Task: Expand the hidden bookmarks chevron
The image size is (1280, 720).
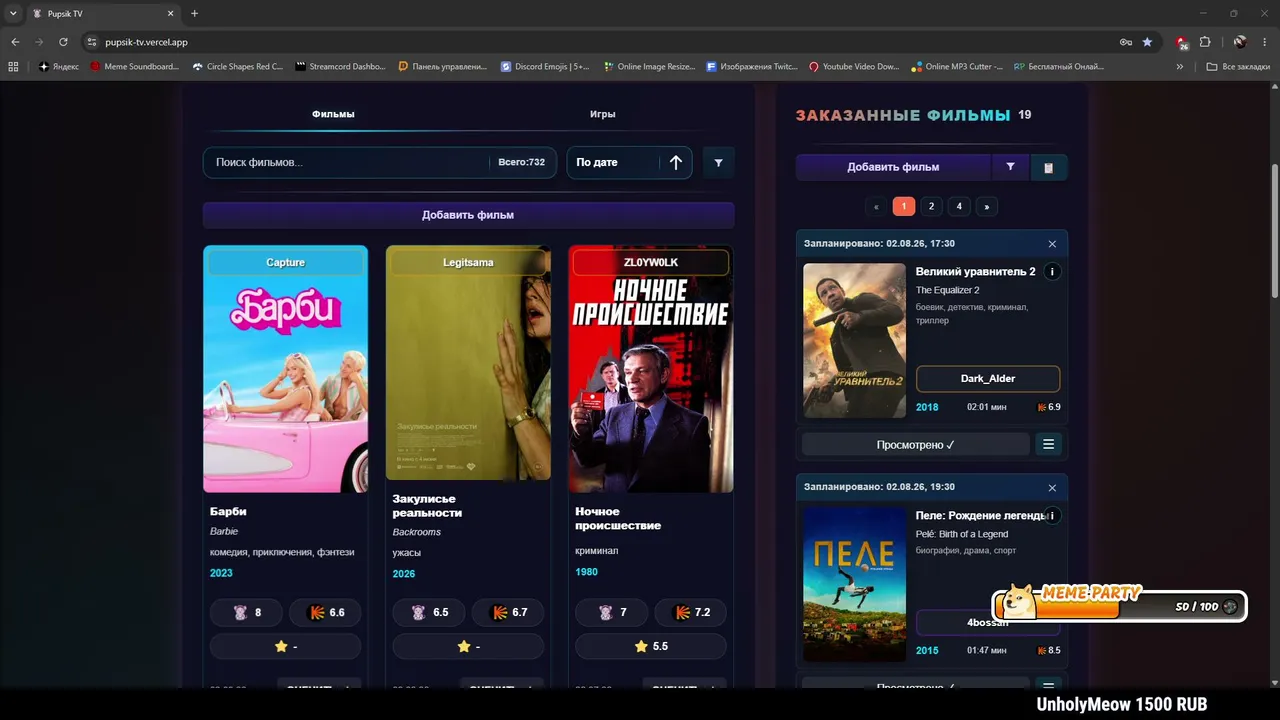Action: pyautogui.click(x=1180, y=67)
